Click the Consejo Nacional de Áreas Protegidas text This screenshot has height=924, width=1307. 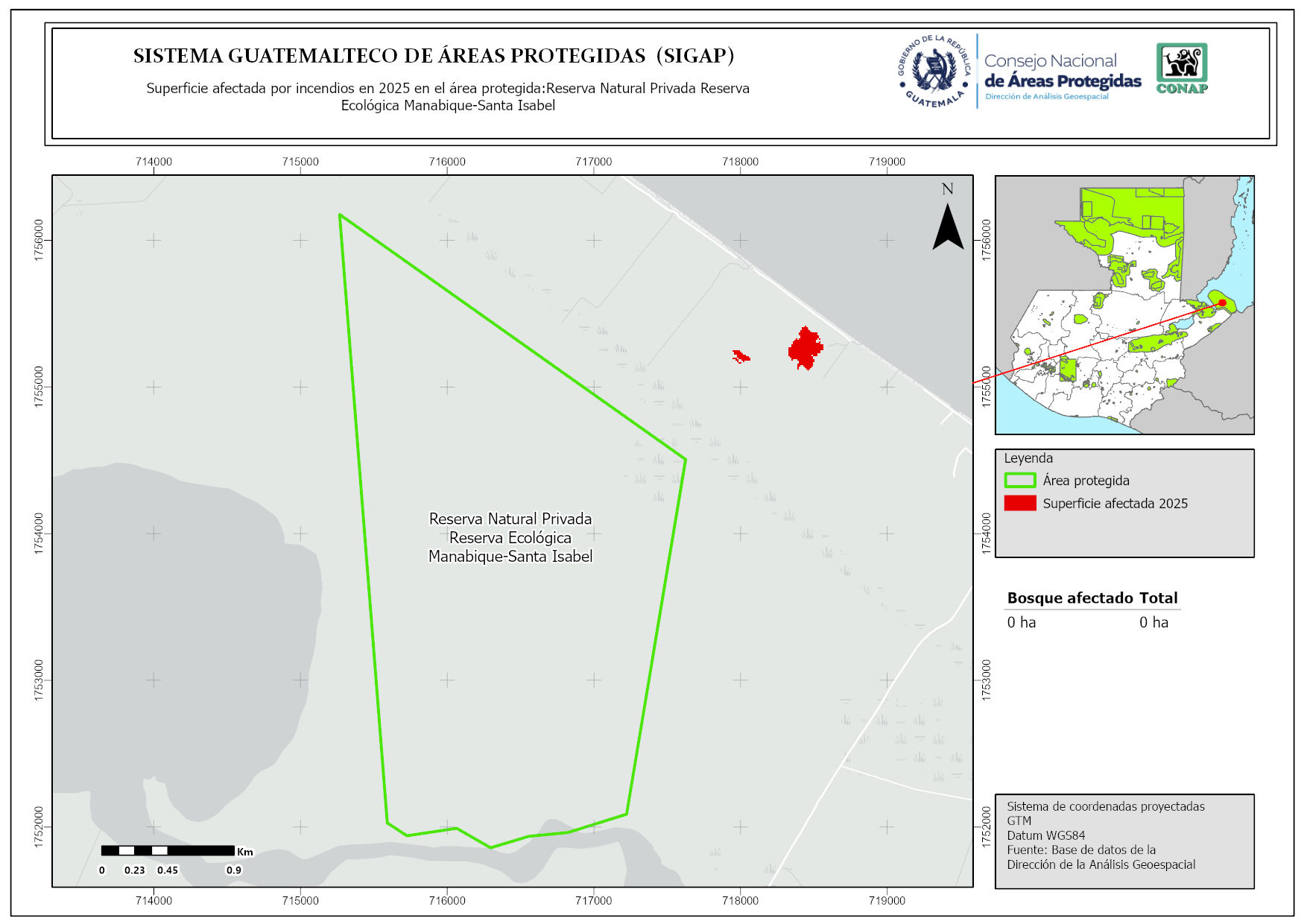pos(1061,71)
